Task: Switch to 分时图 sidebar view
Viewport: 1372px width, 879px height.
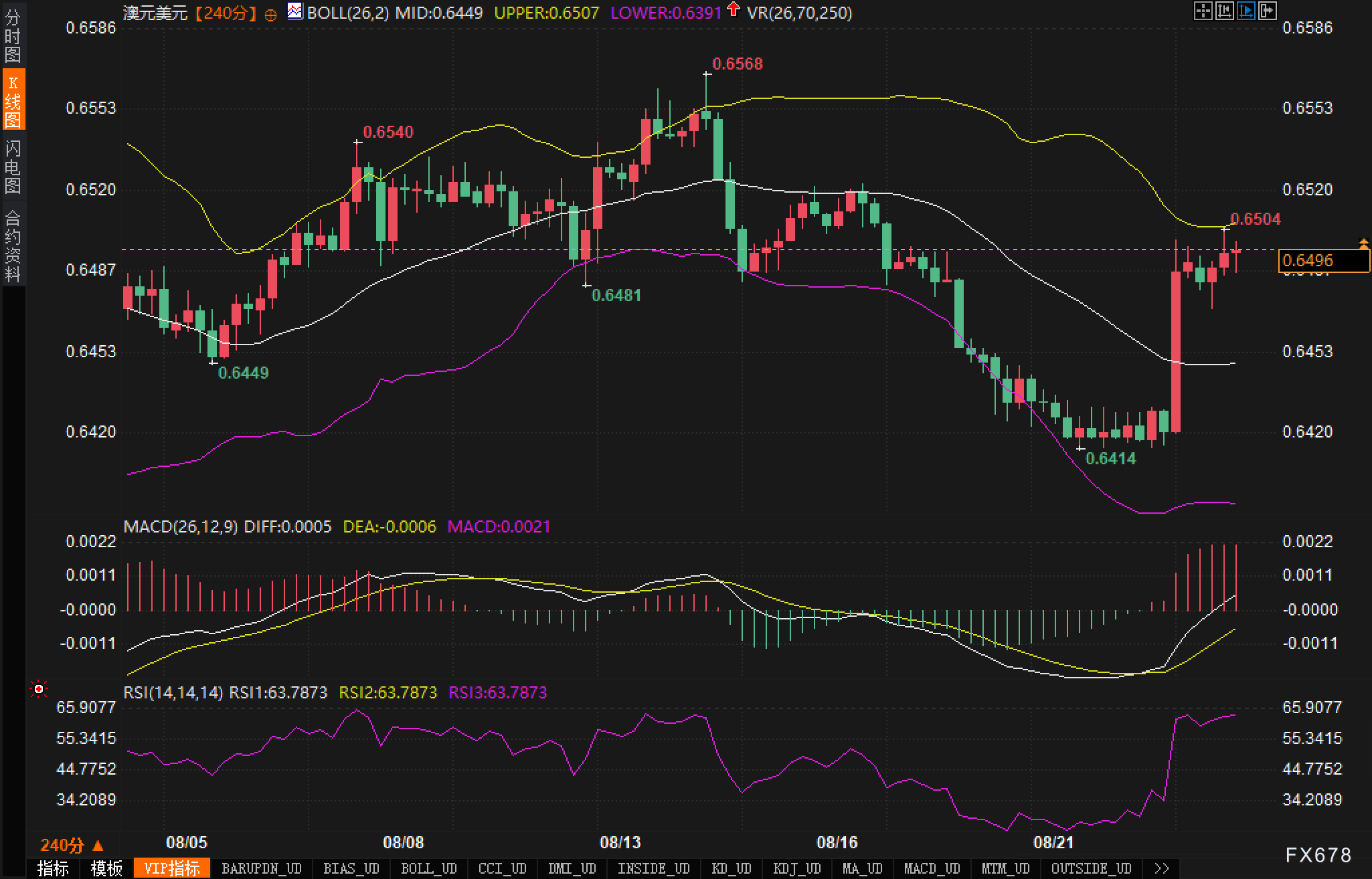Action: tap(13, 36)
